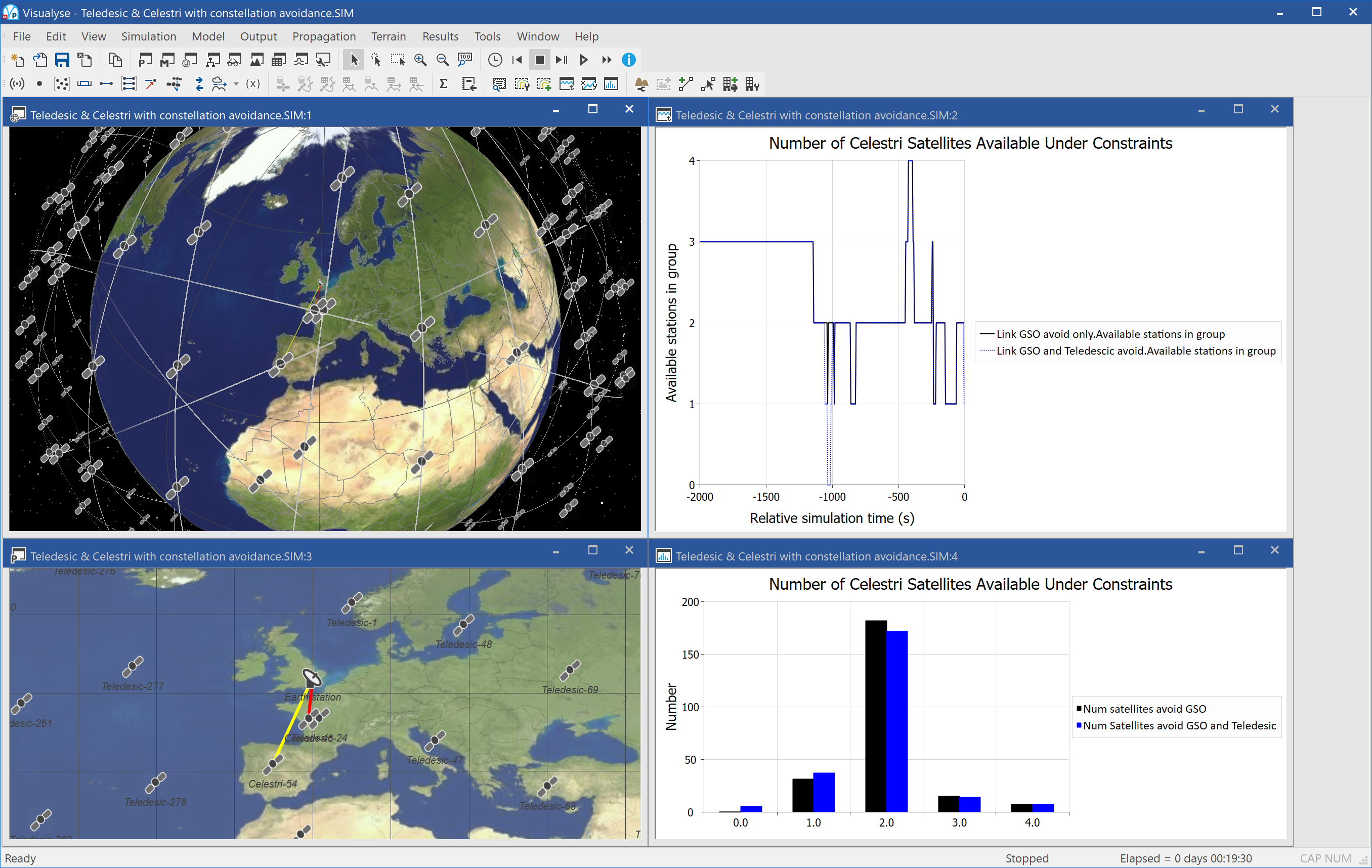The height and width of the screenshot is (868, 1372).
Task: Click the blue information icon
Action: pyautogui.click(x=628, y=60)
